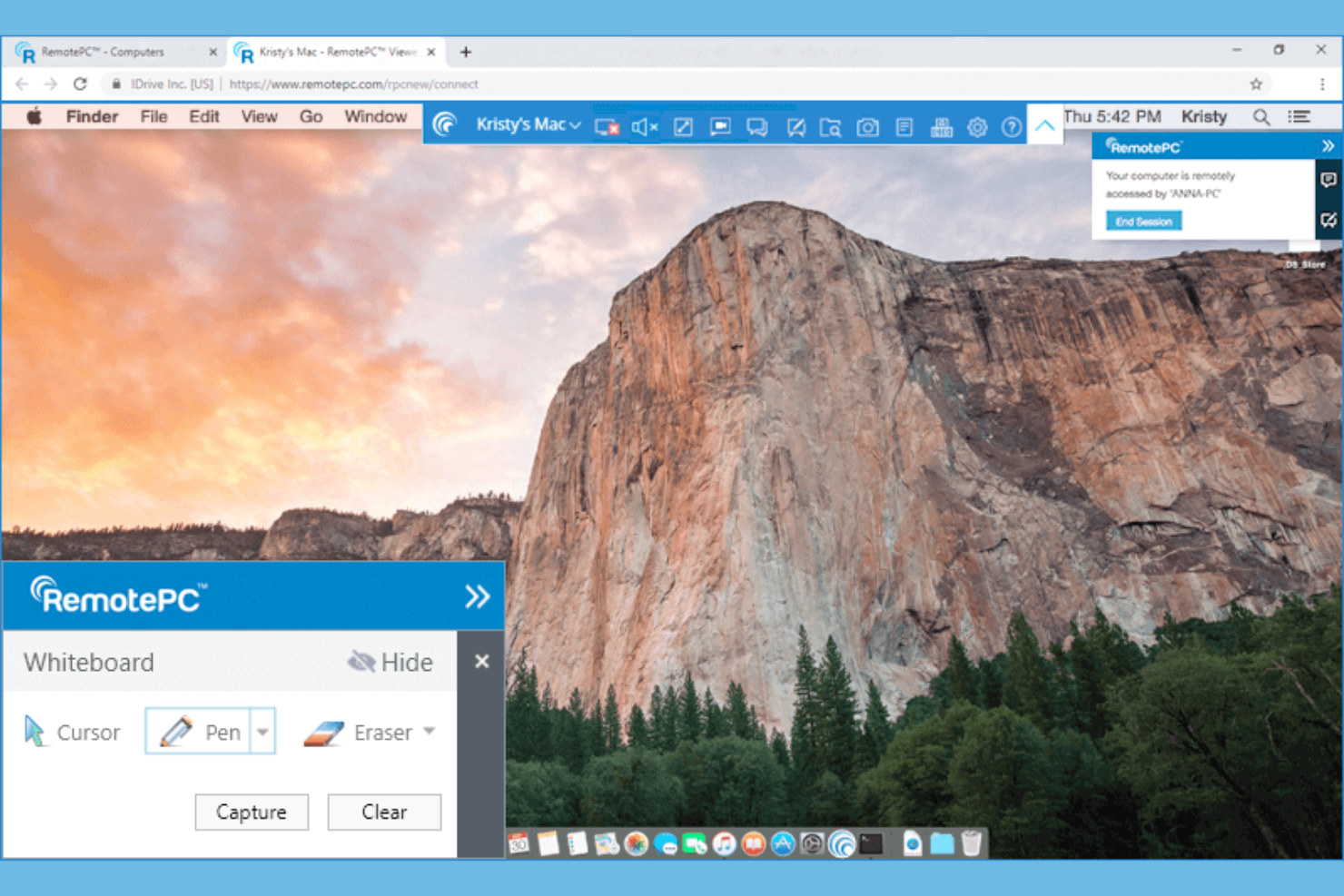This screenshot has height=896, width=1344.
Task: Capture a screenshot using the camera icon
Action: [867, 127]
